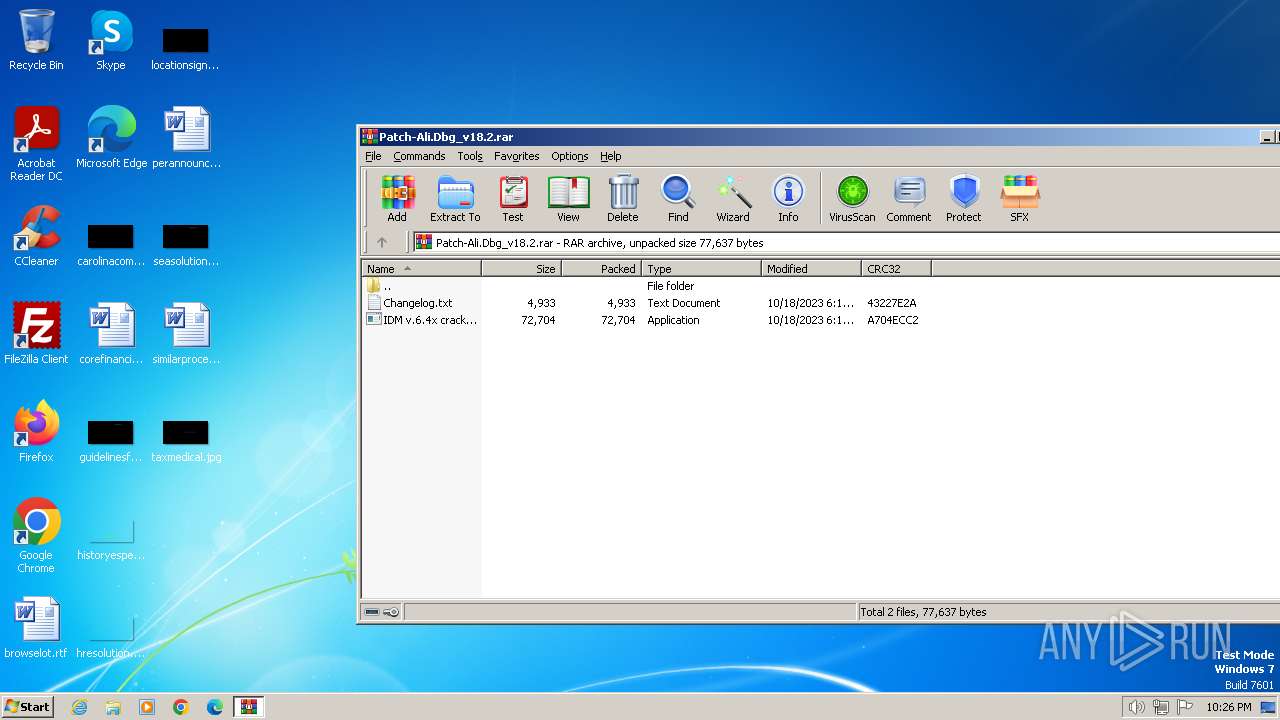Sort list by CRC32 column
The width and height of the screenshot is (1280, 720).
tap(896, 268)
